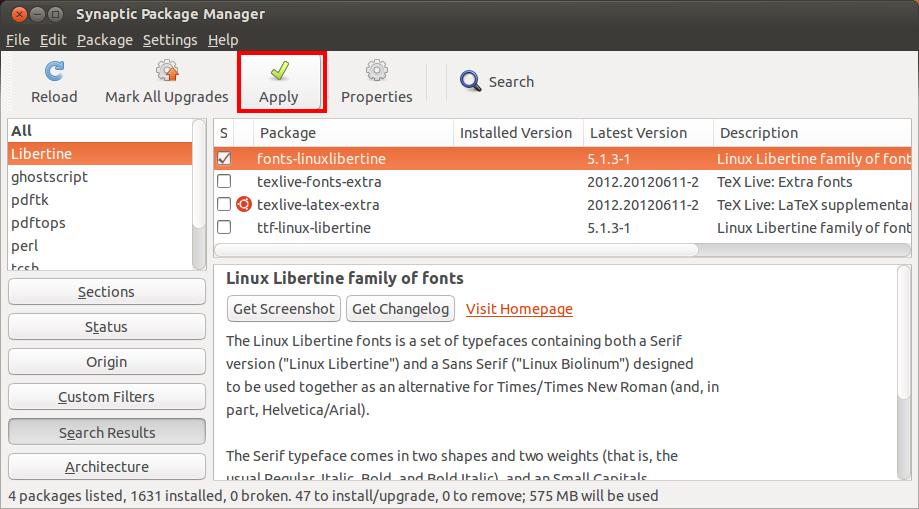Viewport: 919px width, 509px height.
Task: Toggle the fonts-linuxlibertine status checkbox
Action: (x=224, y=159)
